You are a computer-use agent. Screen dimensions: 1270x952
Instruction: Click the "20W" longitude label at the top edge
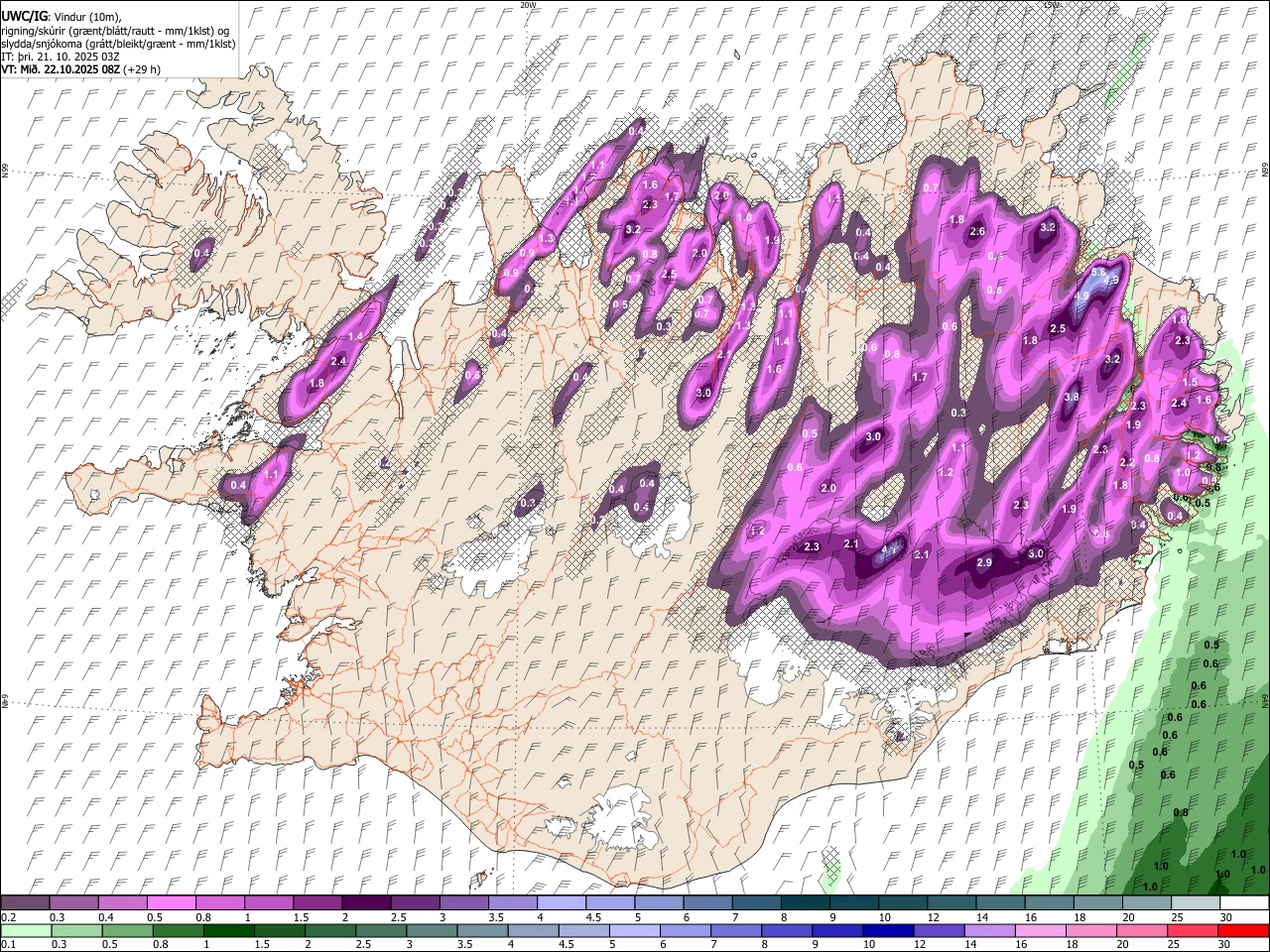point(528,4)
